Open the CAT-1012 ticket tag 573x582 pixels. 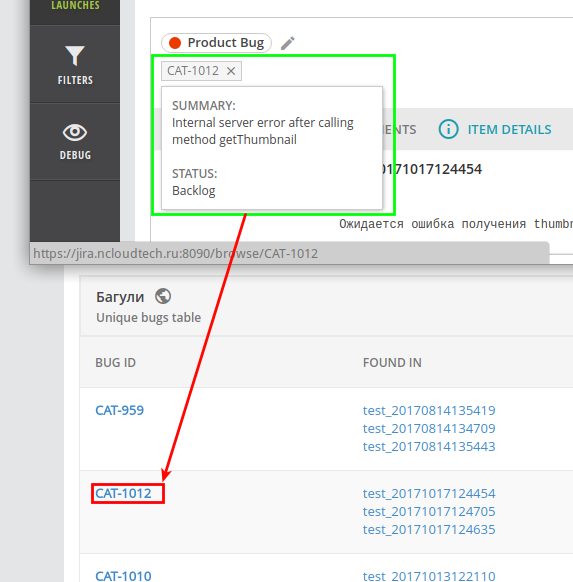pyautogui.click(x=193, y=71)
